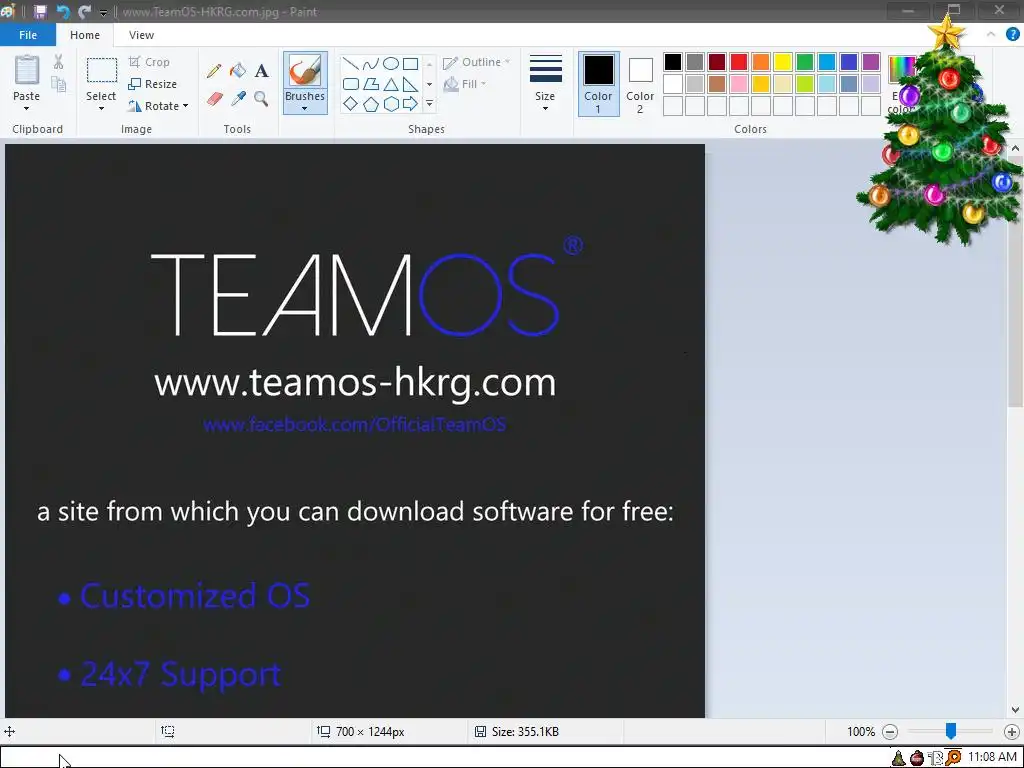Click the Copy icon under Cut
The height and width of the screenshot is (768, 1024).
tap(59, 84)
